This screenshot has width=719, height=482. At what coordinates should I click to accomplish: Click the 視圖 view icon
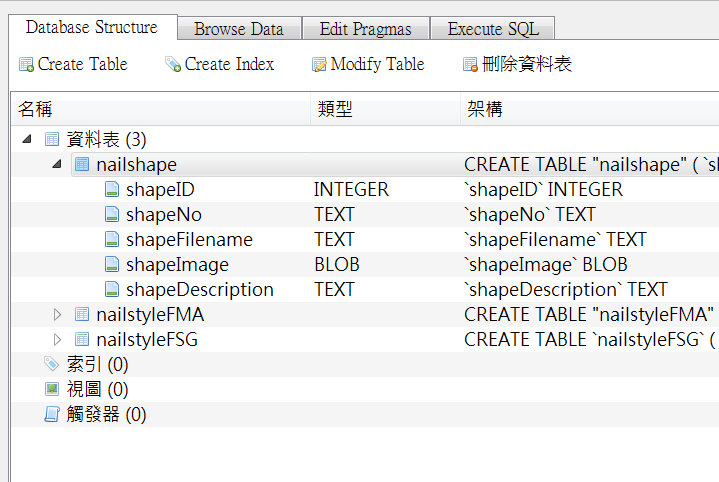52,389
